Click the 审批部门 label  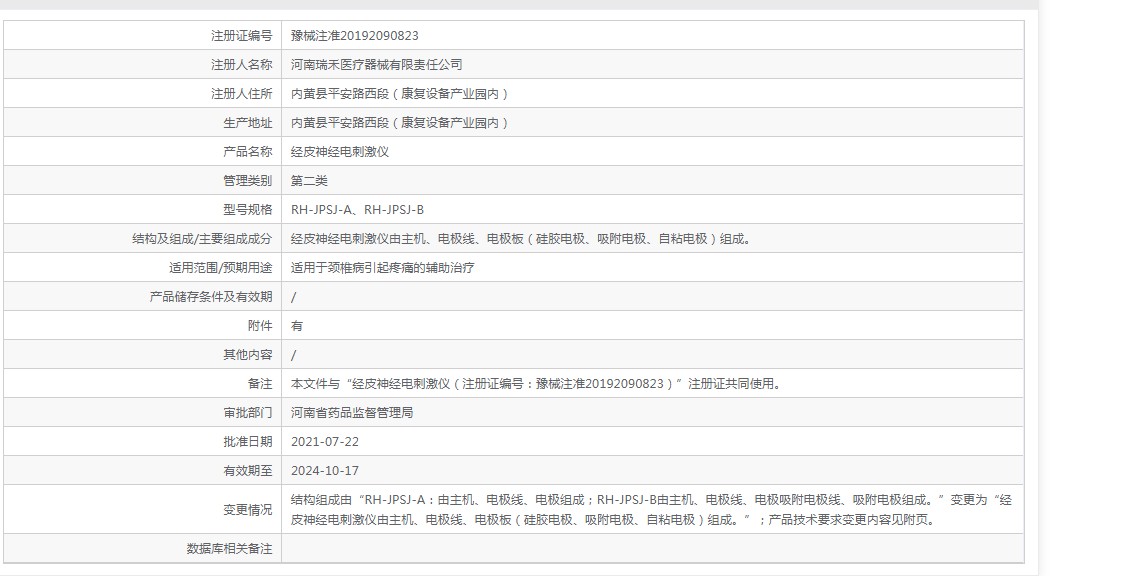click(x=247, y=413)
